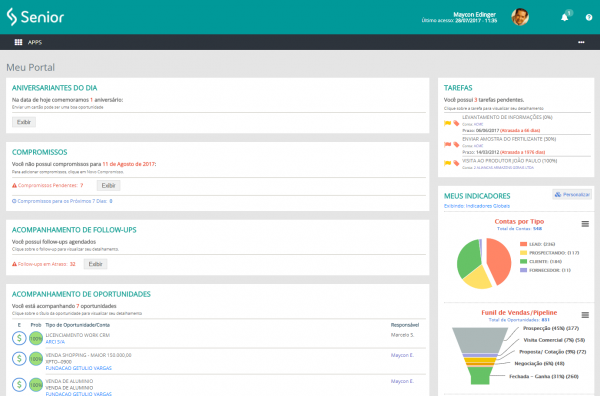Click the Responsável column header
The image size is (600, 396).
click(404, 325)
